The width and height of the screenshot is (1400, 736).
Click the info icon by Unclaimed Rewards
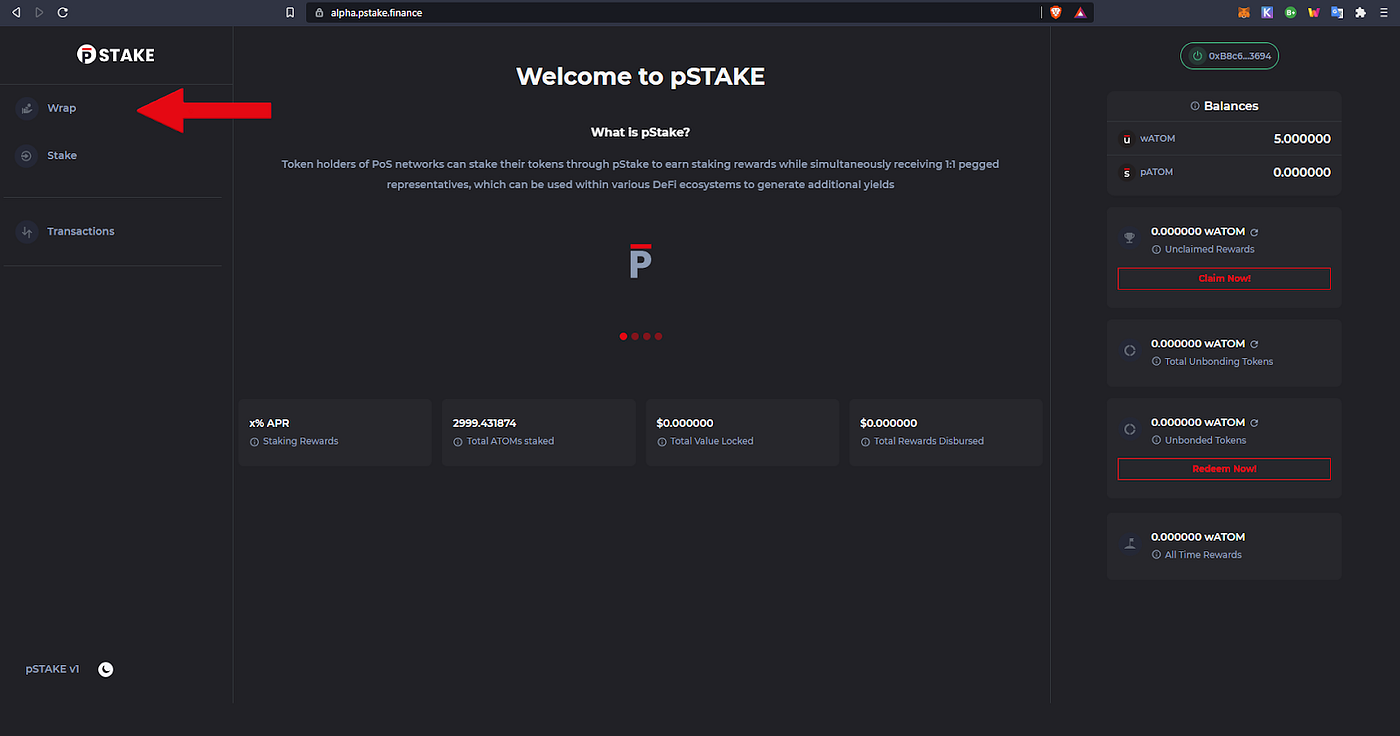(1156, 249)
